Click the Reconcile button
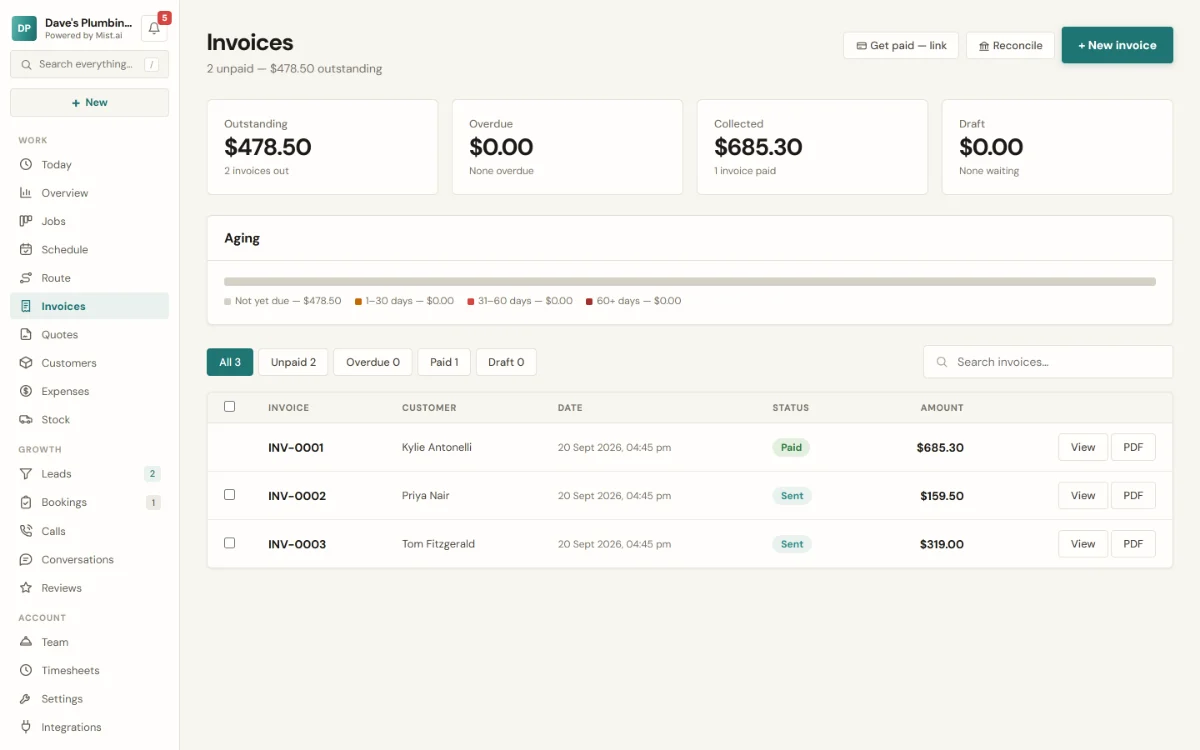Viewport: 1200px width, 750px height. point(1010,46)
